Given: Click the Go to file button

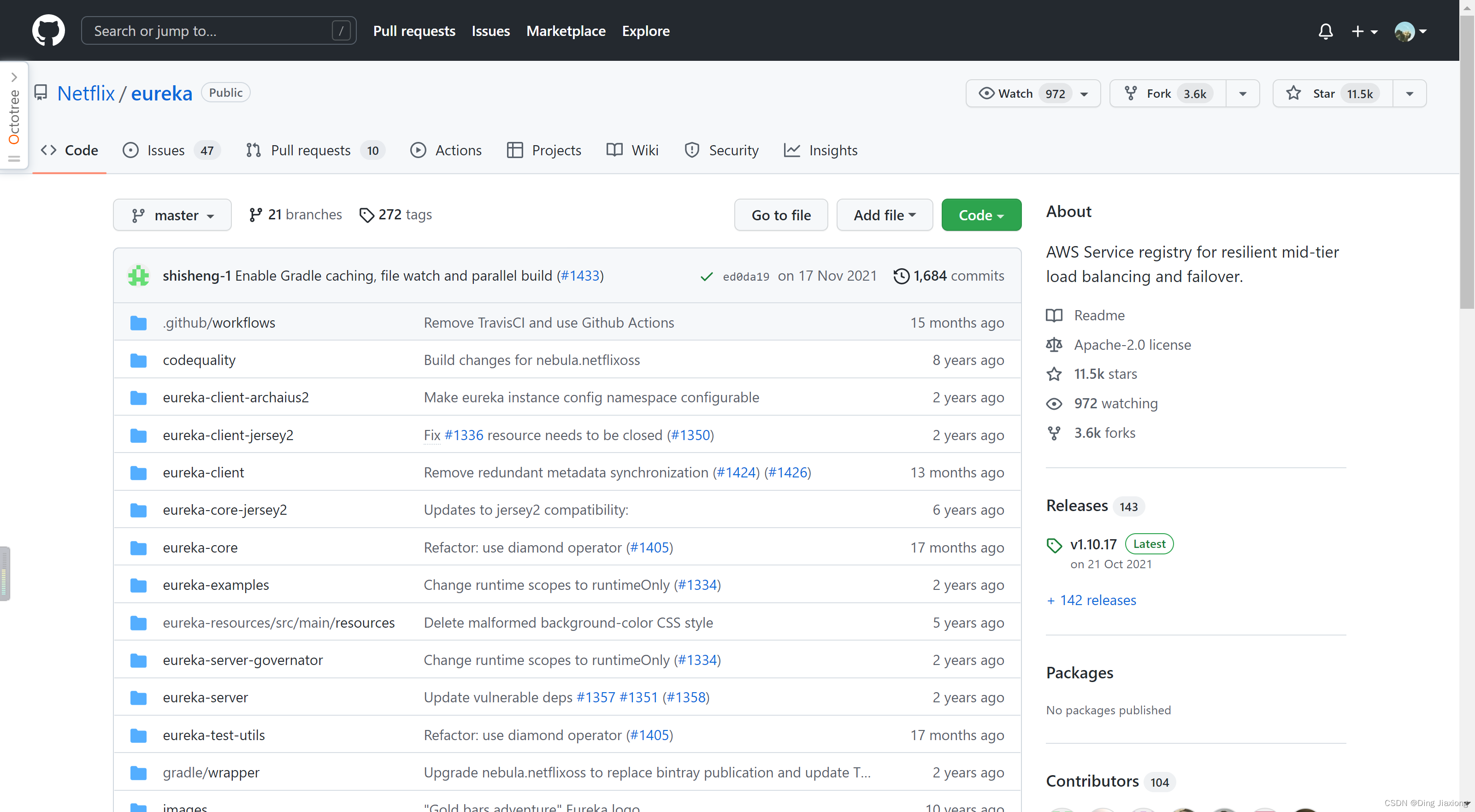Looking at the screenshot, I should tap(781, 215).
